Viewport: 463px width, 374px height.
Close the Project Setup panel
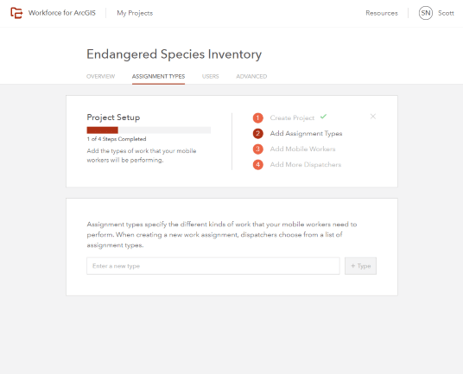(x=373, y=116)
